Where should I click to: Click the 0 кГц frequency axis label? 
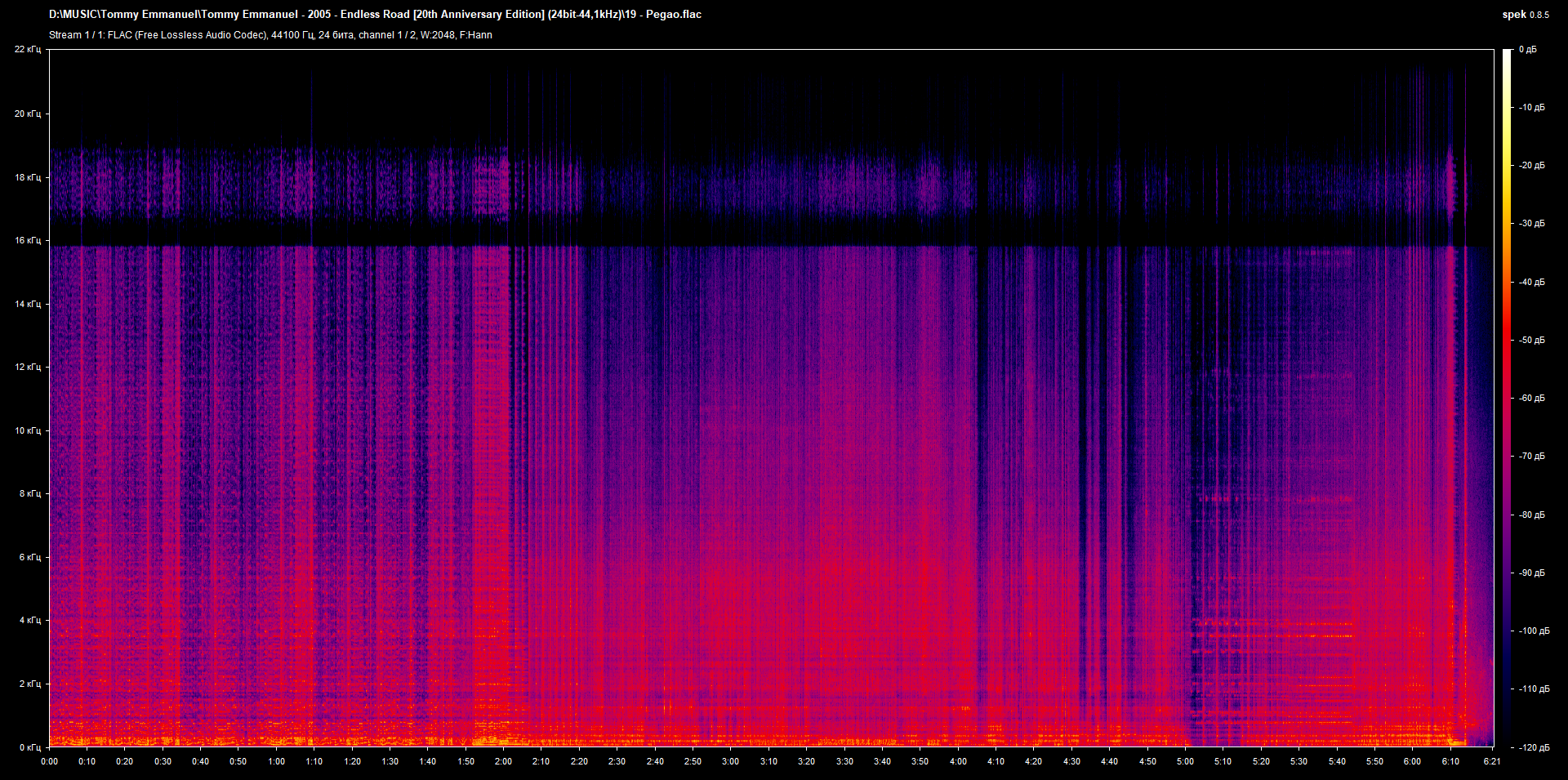[x=29, y=747]
